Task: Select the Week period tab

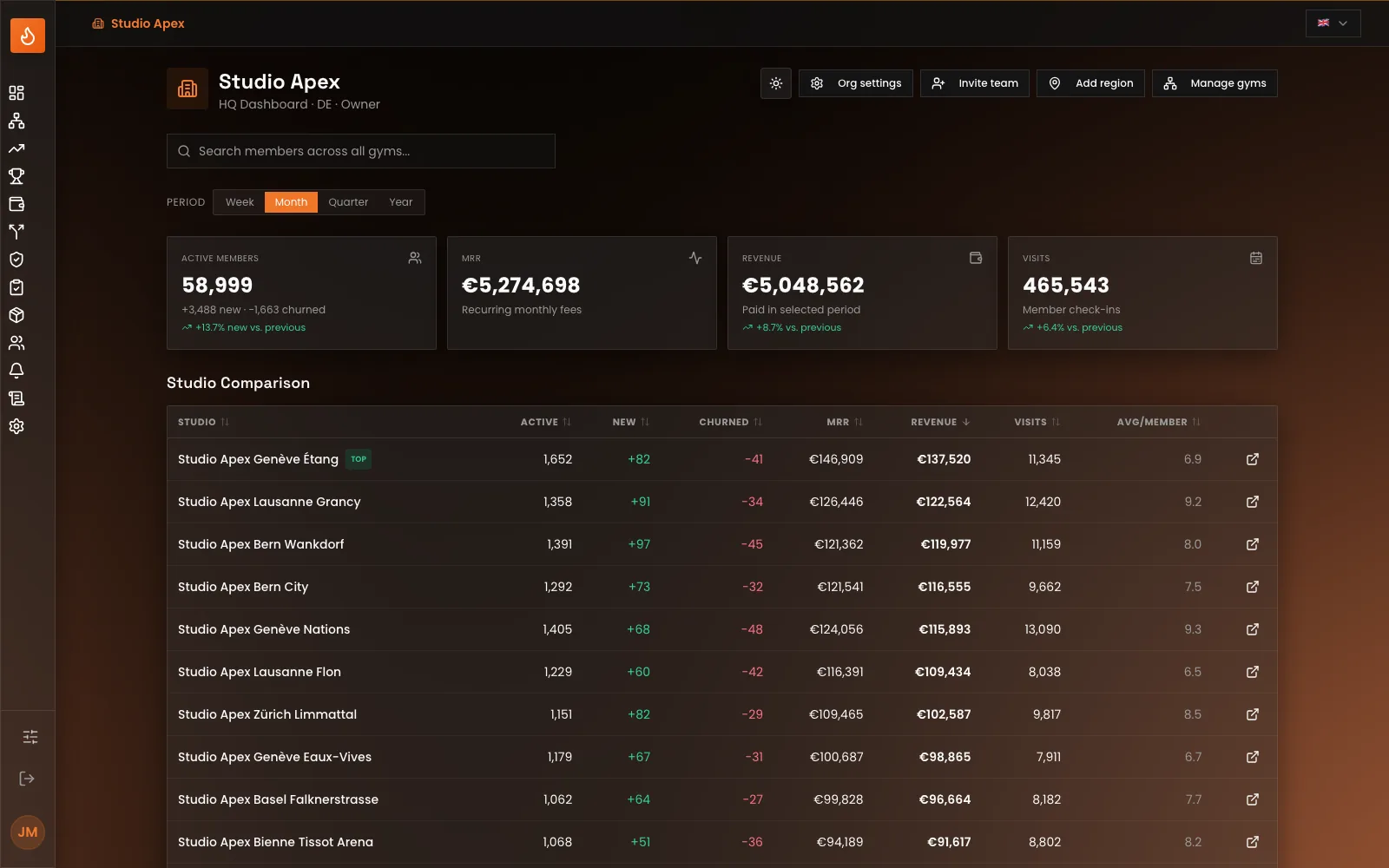Action: pyautogui.click(x=240, y=202)
